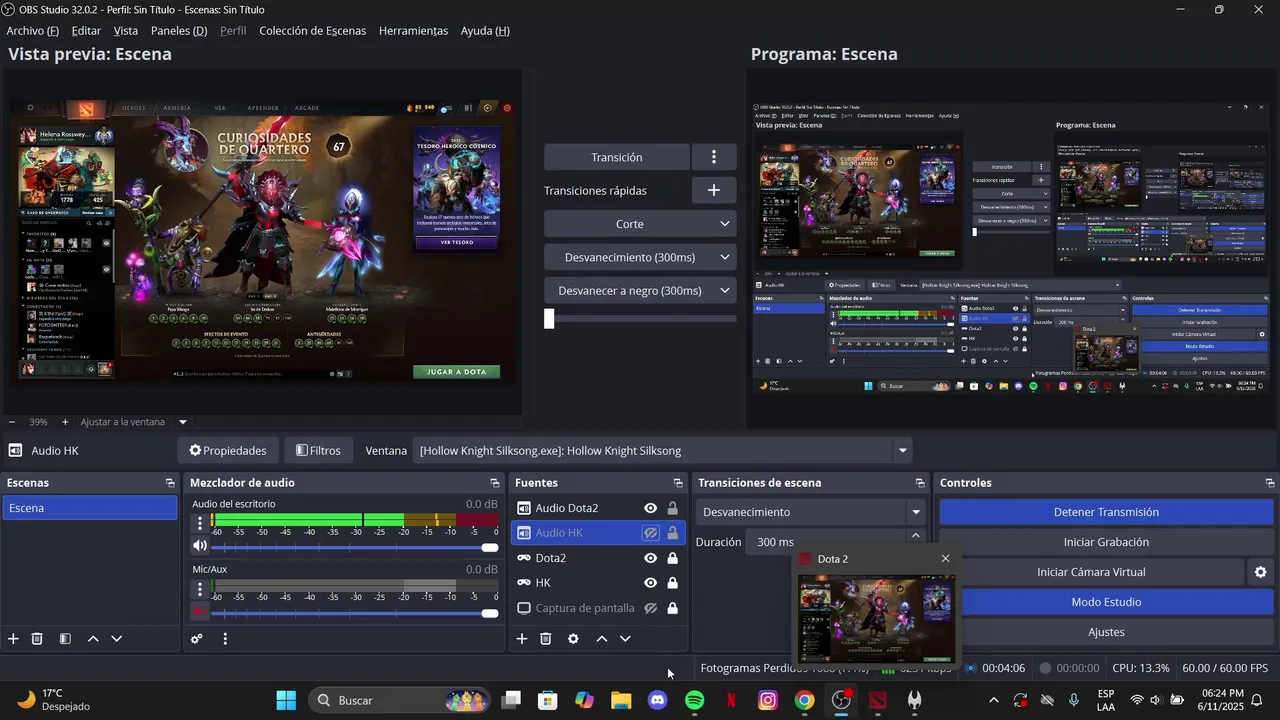Move the scene down in Escenas panel

pos(117,639)
